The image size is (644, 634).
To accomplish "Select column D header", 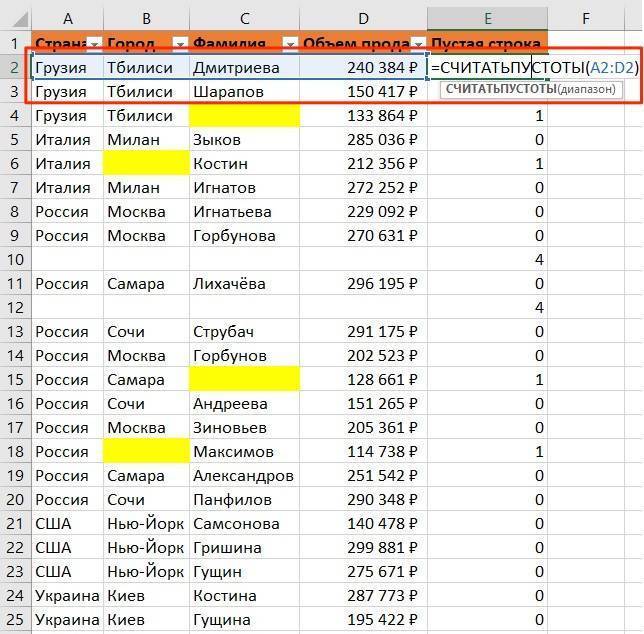I will pyautogui.click(x=363, y=18).
